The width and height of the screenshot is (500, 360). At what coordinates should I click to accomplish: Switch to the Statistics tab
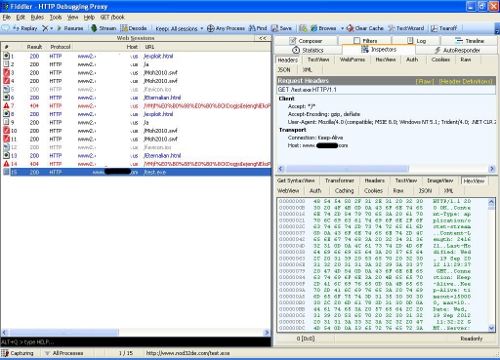tap(308, 50)
